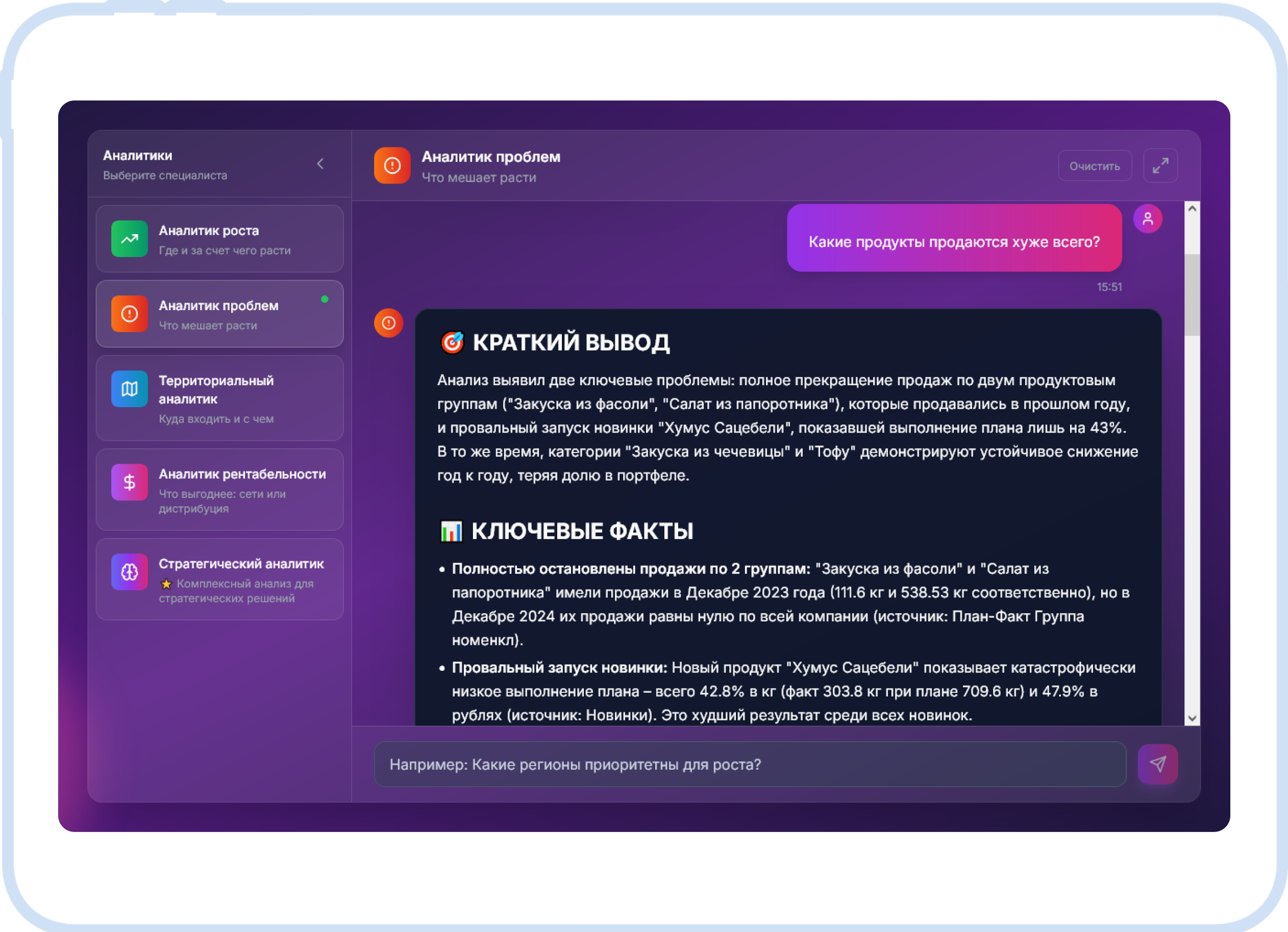Collapse the sidebar with the left chevron
Viewport: 1288px width, 932px height.
click(x=321, y=164)
